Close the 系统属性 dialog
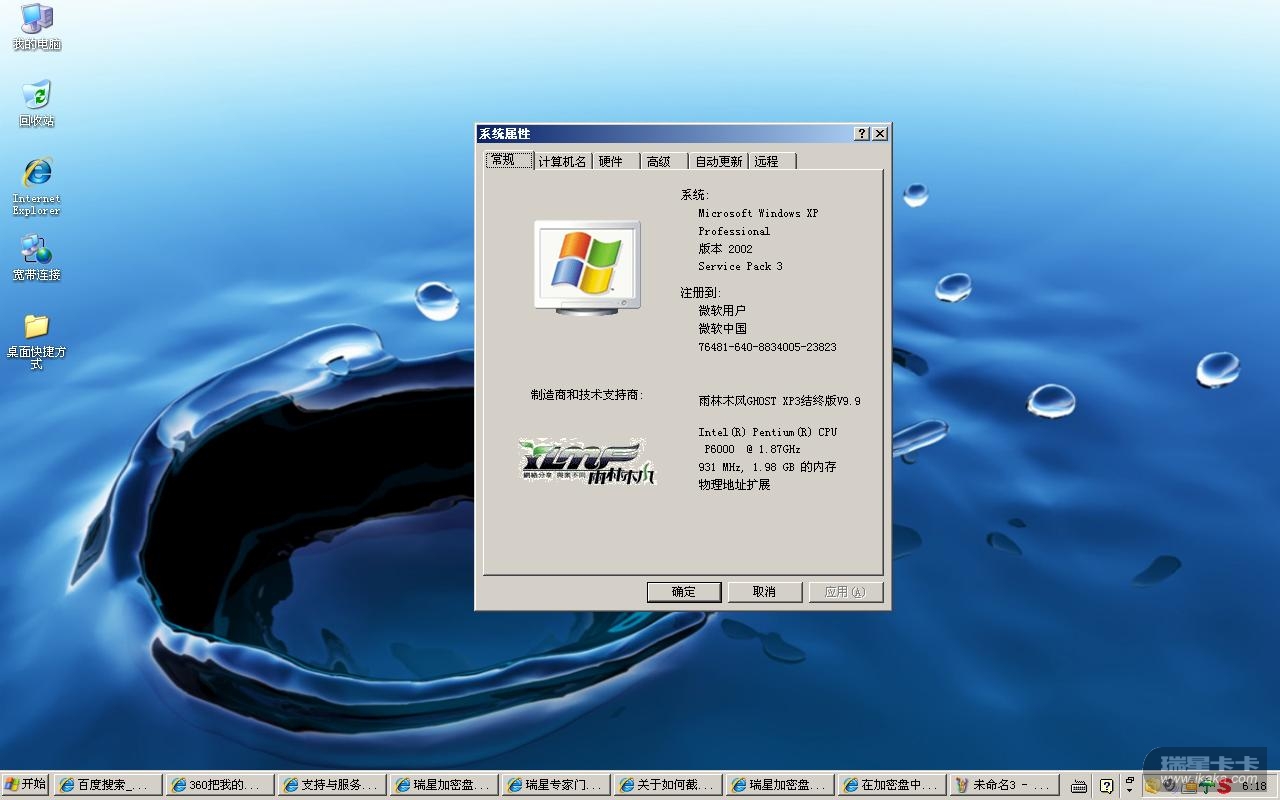Viewport: 1280px width, 800px height. (880, 134)
